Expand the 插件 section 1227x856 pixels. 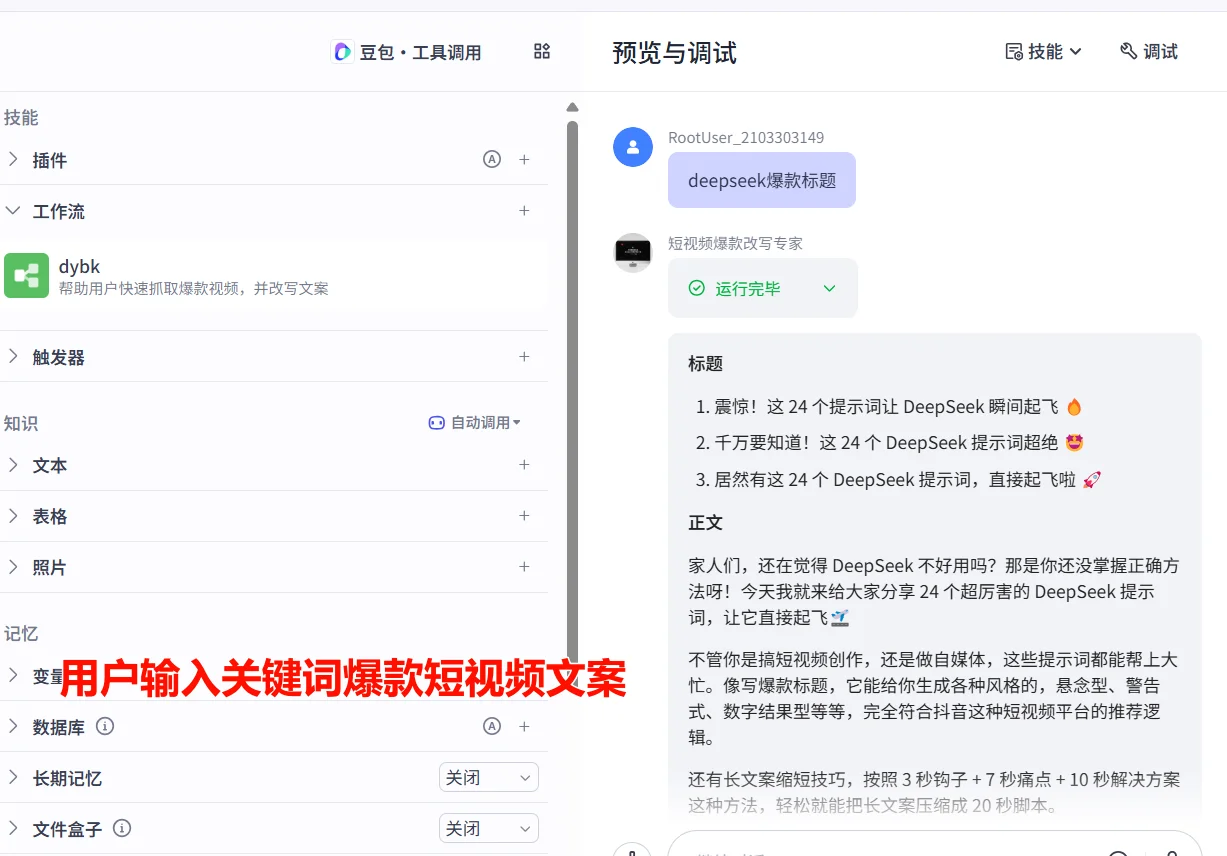[13, 160]
